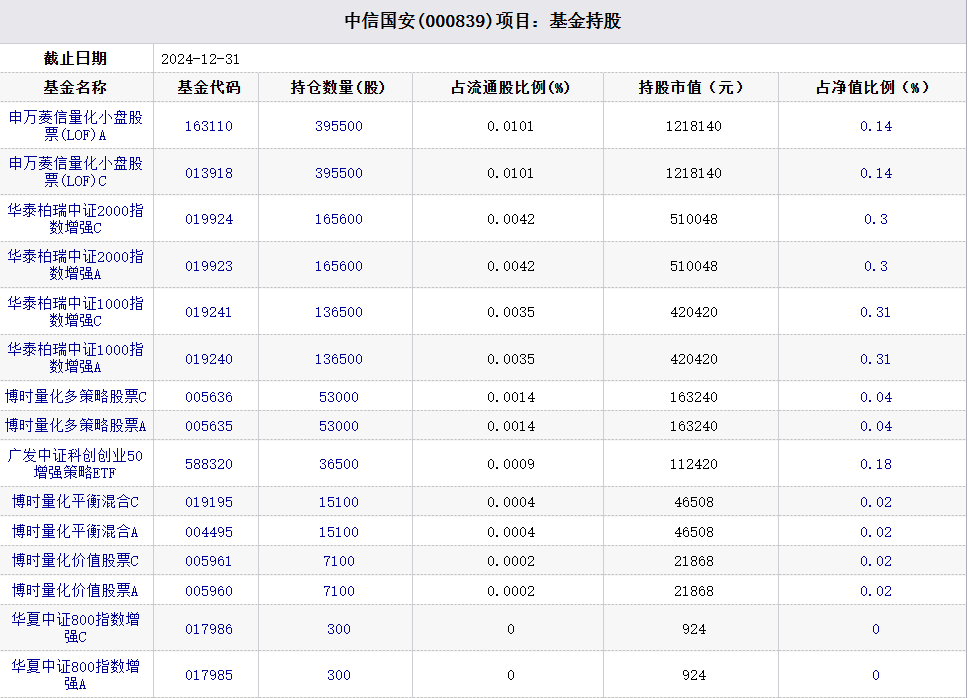This screenshot has height=698, width=968.
Task: Click holding quantity 300 for fund 017986
Action: [338, 629]
